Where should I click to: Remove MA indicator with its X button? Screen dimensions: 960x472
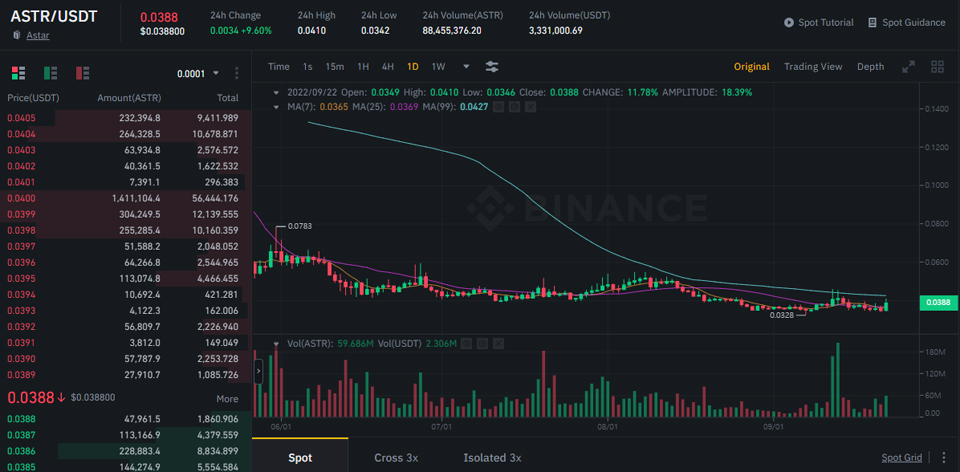coord(530,106)
